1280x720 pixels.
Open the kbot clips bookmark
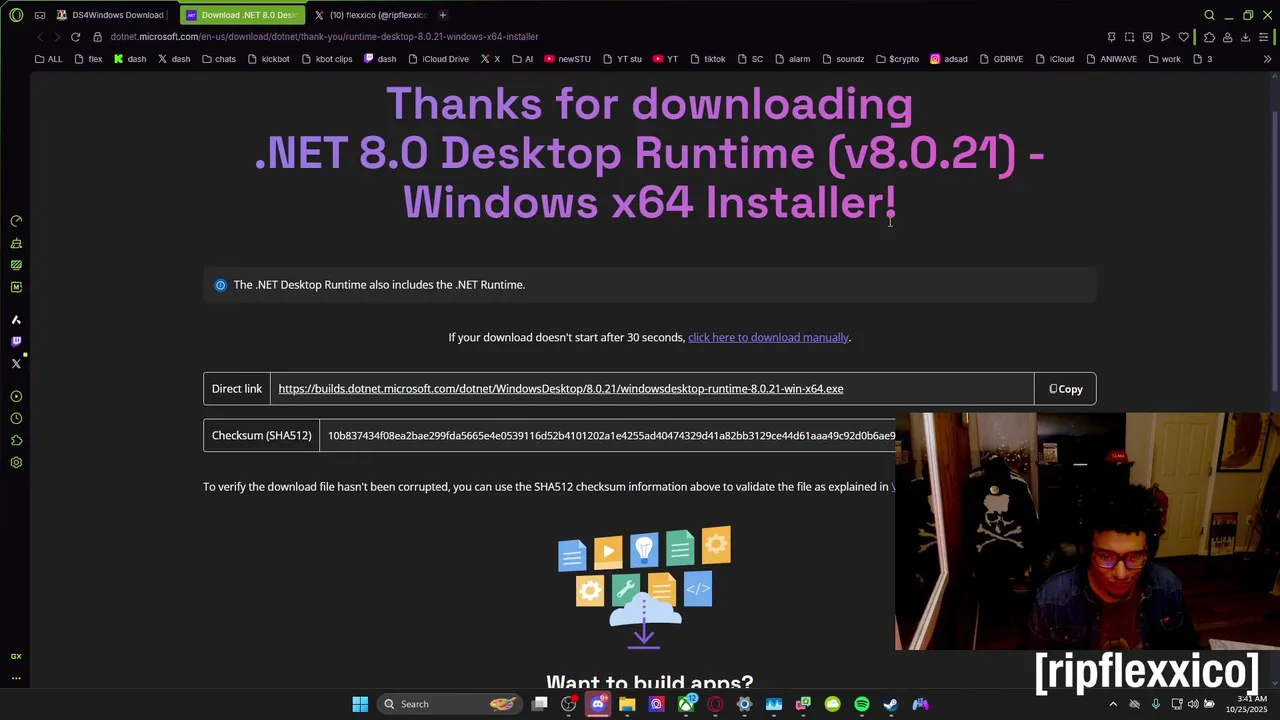[326, 59]
